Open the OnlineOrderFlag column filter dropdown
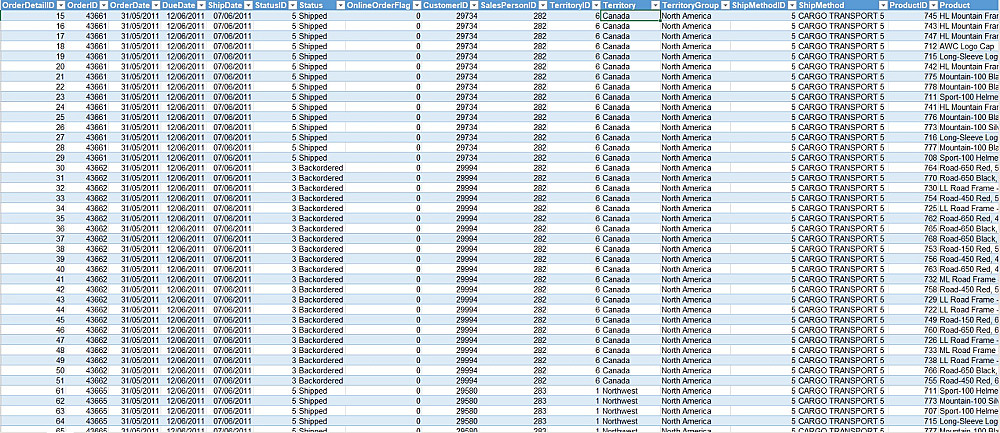 click(x=416, y=4)
